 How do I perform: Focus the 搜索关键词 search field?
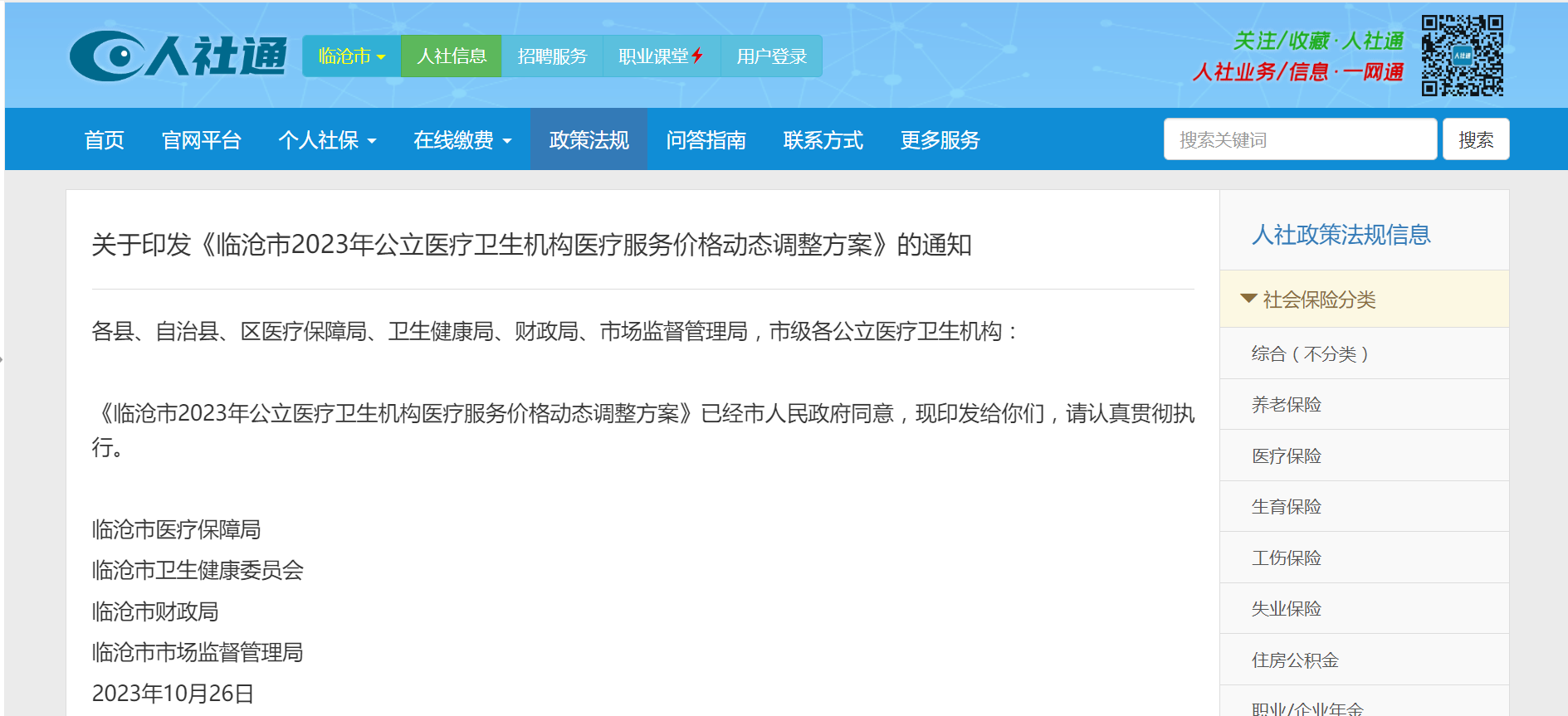click(x=1299, y=139)
